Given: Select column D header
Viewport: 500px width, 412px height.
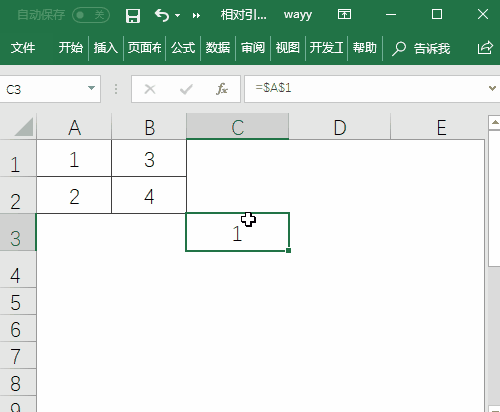Looking at the screenshot, I should [340, 127].
